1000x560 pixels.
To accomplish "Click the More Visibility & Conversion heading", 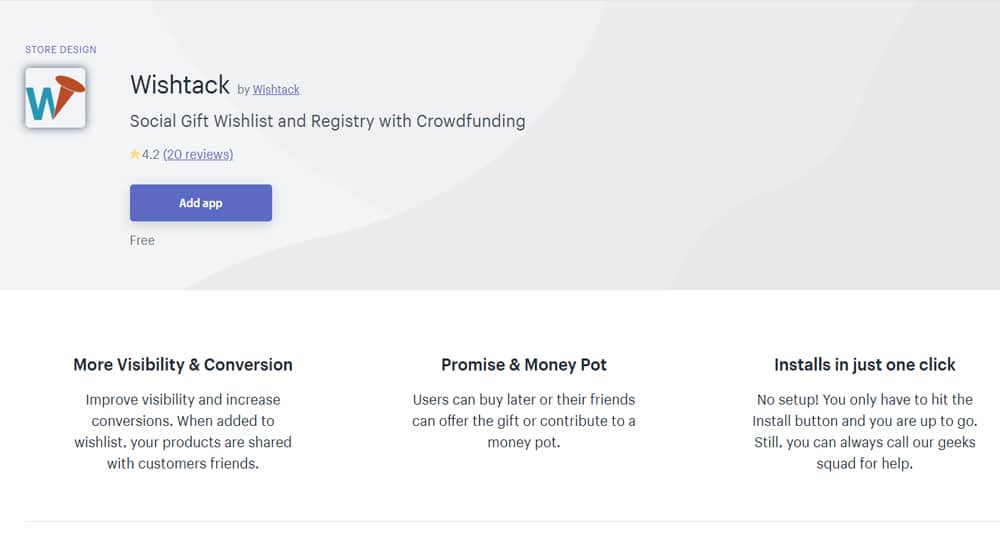I will (x=183, y=365).
